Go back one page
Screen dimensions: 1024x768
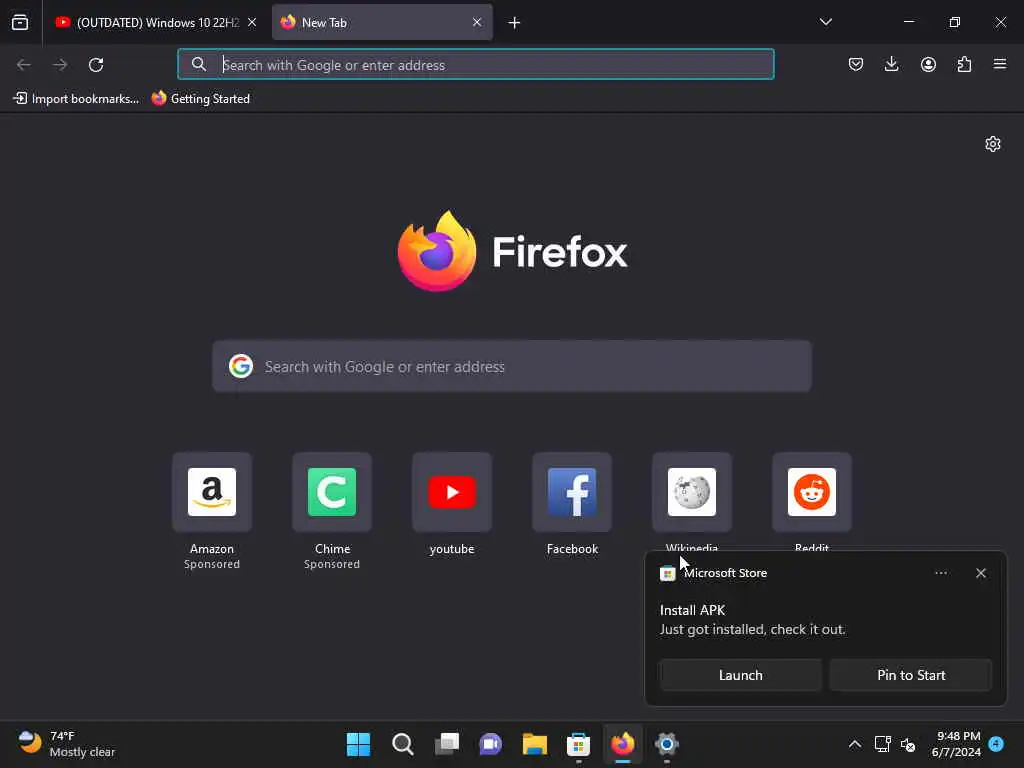tap(24, 65)
